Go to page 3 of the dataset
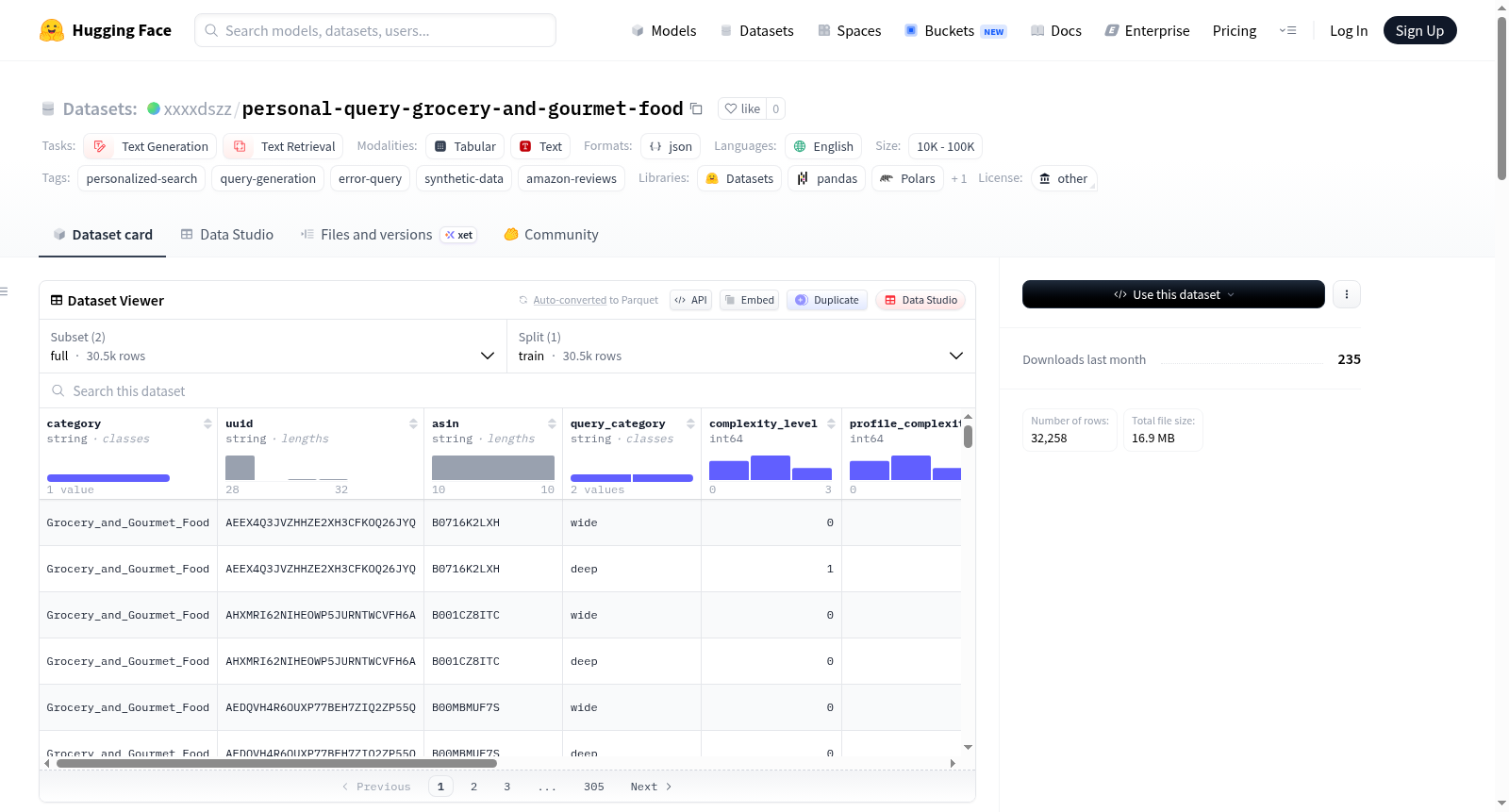 506,787
